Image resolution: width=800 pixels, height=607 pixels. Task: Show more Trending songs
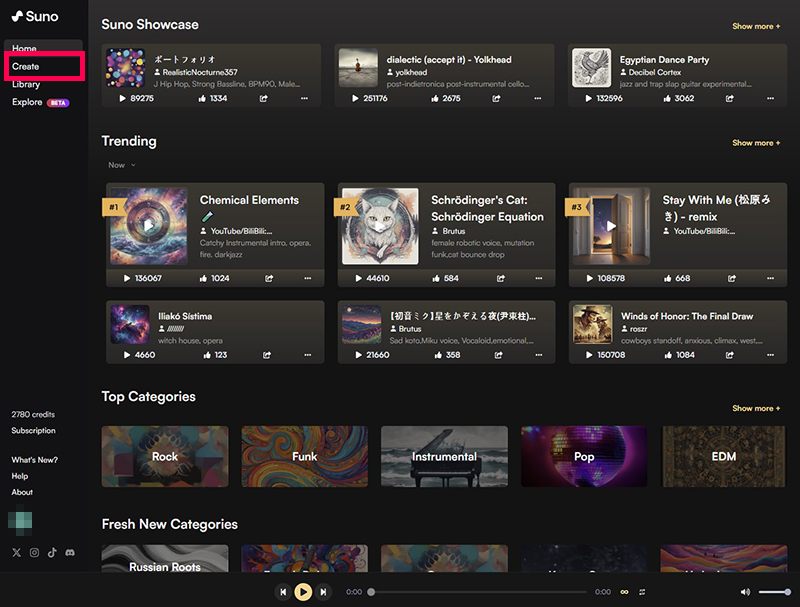point(756,143)
